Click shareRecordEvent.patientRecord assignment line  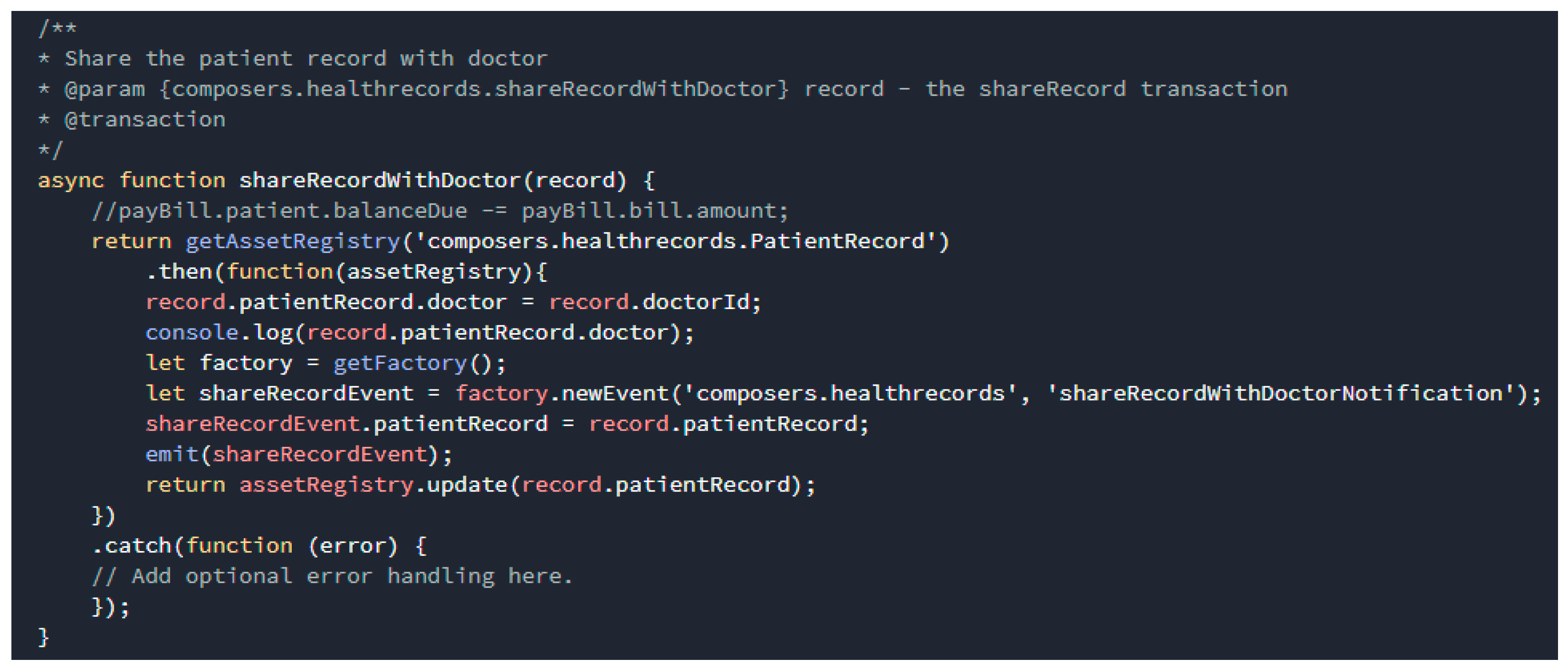pyautogui.click(x=507, y=424)
